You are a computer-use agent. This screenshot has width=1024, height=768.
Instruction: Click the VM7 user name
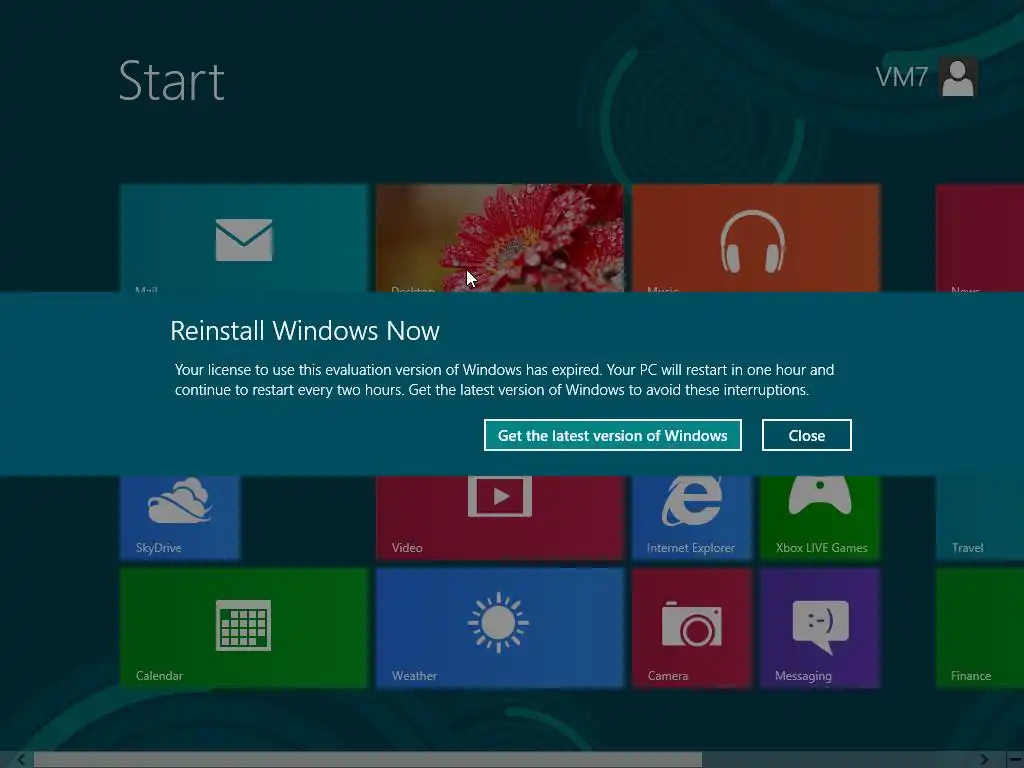pos(901,77)
